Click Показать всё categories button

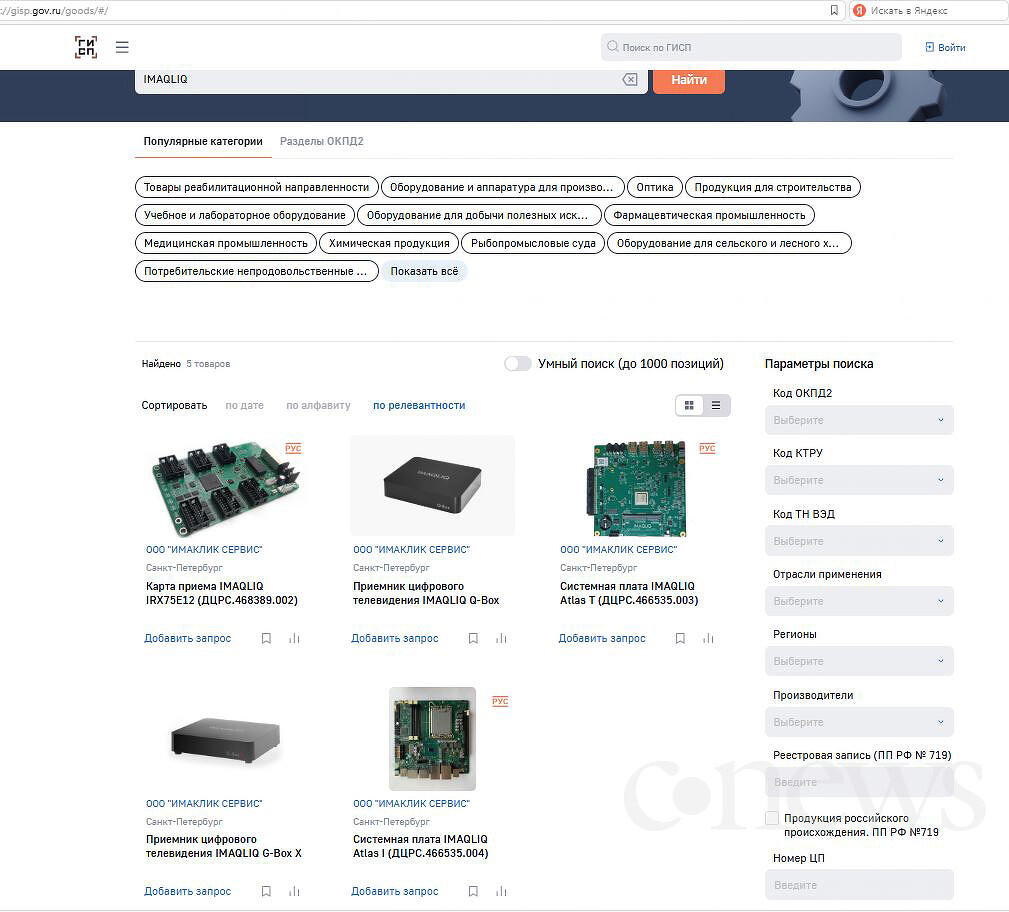point(424,272)
